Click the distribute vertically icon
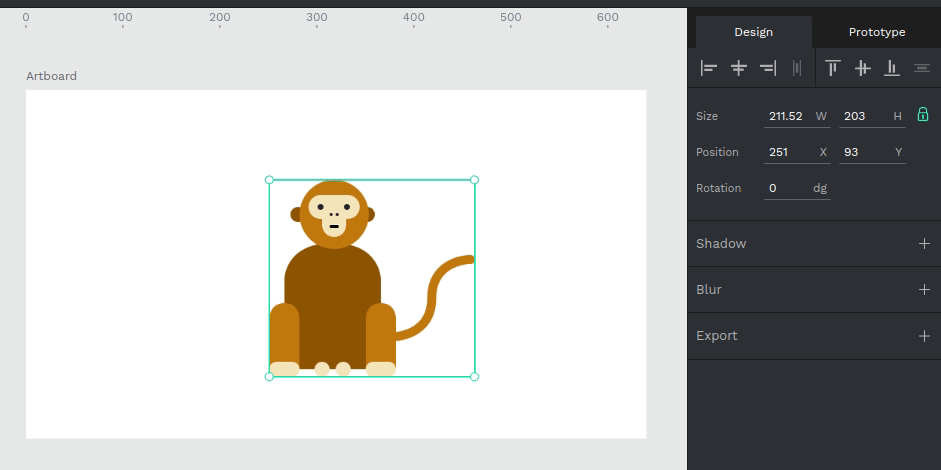This screenshot has width=941, height=470. 921,68
